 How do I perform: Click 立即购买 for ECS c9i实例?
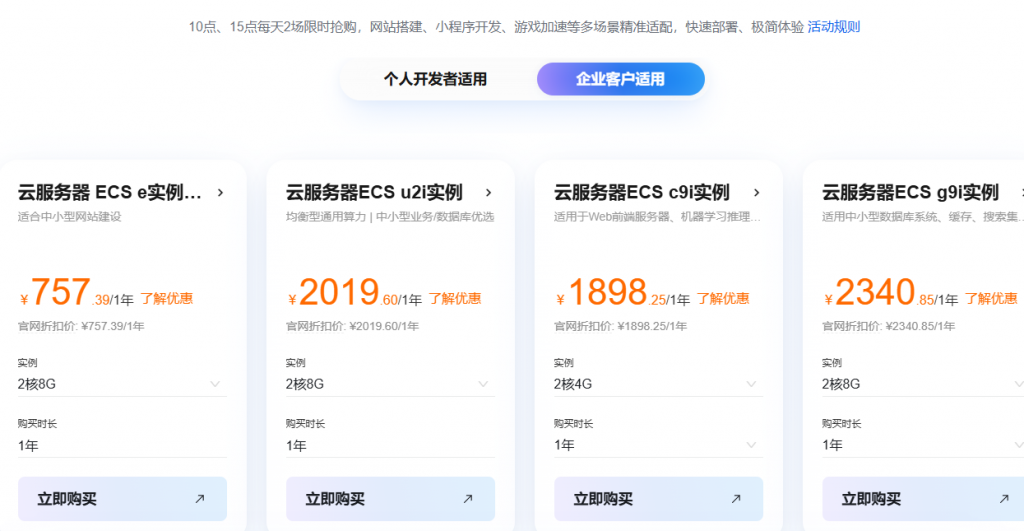pos(658,499)
